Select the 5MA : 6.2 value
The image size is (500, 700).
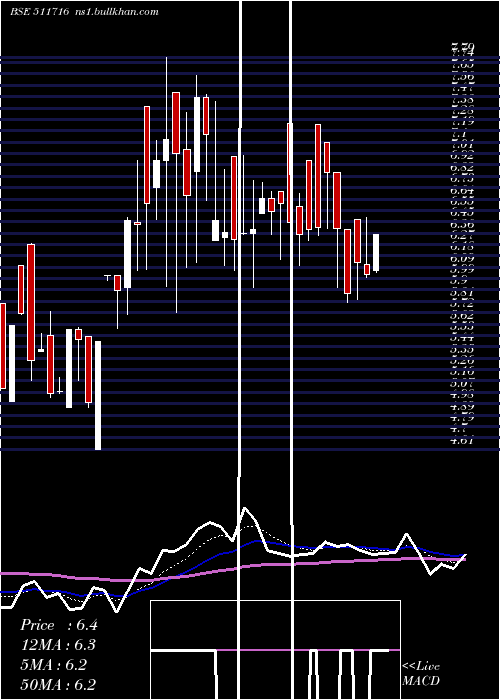pyautogui.click(x=53, y=665)
